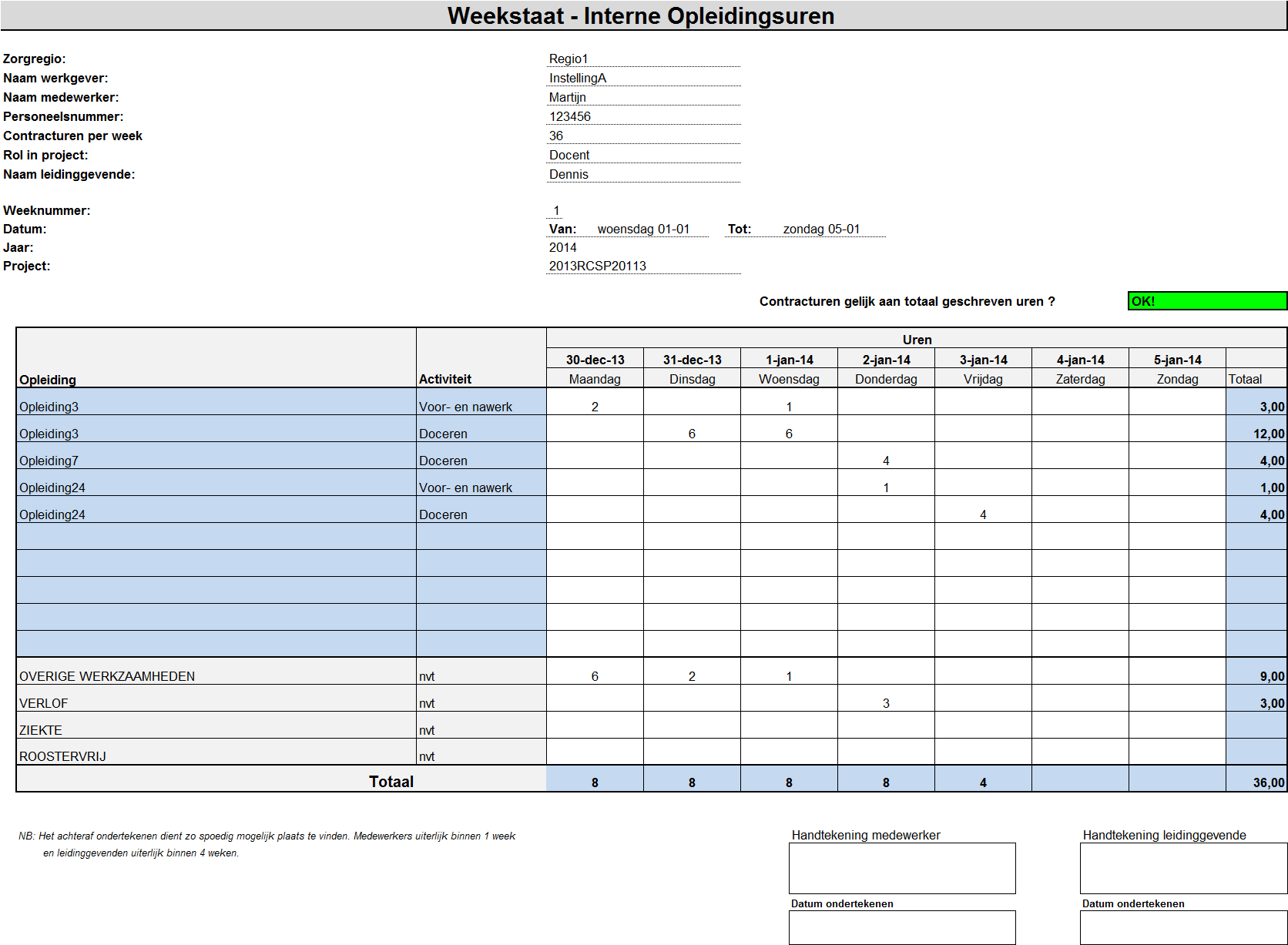1288x945 pixels.
Task: Select Maandag hours 6 for overige werkzaamheden
Action: click(x=595, y=672)
